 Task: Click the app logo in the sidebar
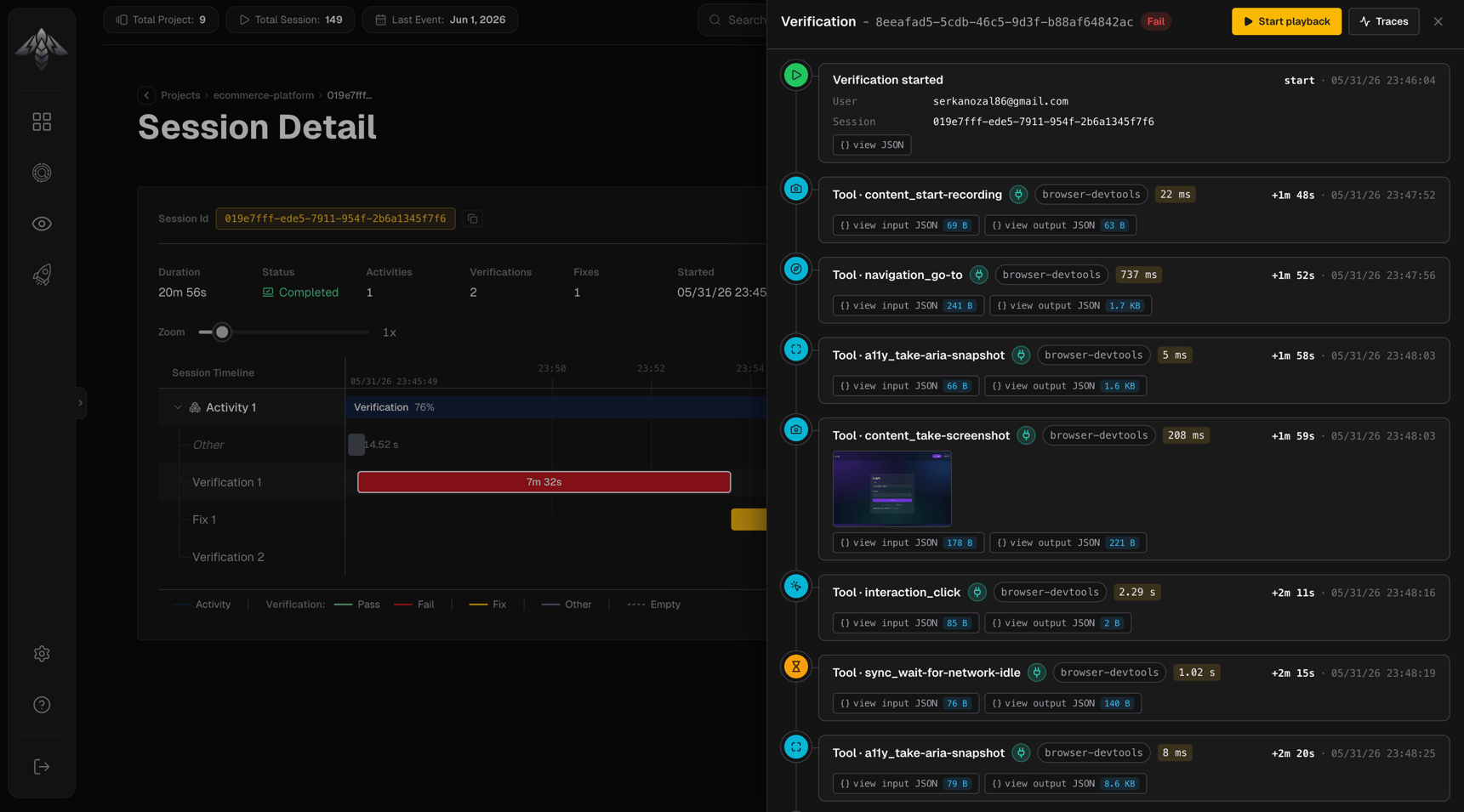(x=42, y=48)
